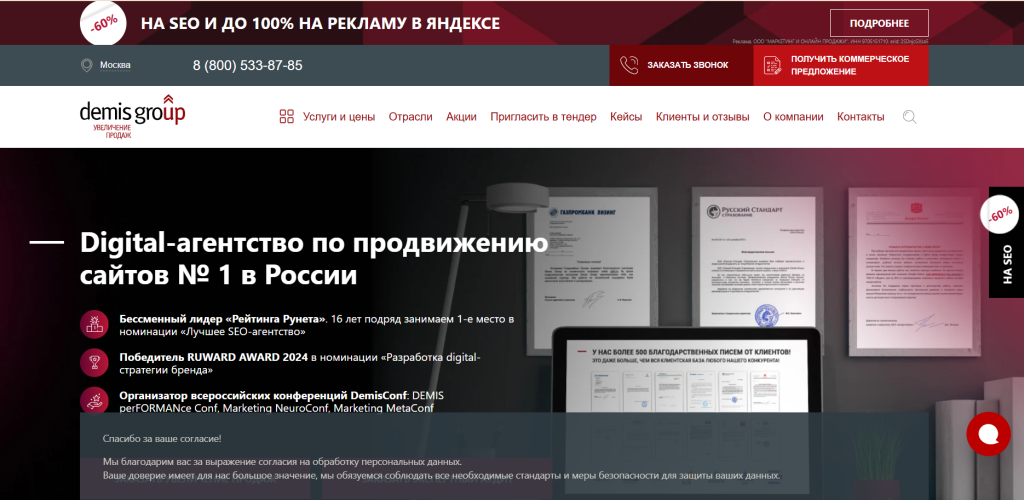Click vertical НА SEO side tab

tap(1006, 242)
